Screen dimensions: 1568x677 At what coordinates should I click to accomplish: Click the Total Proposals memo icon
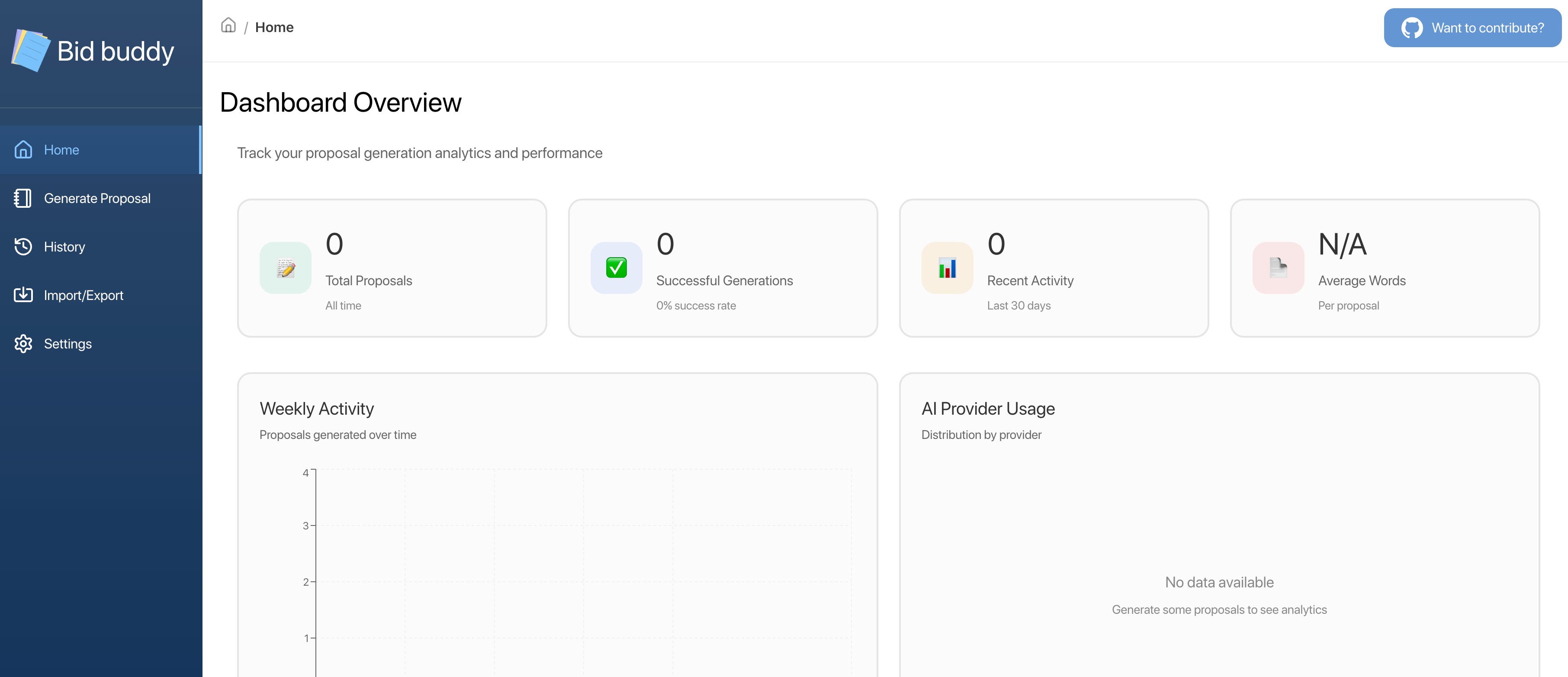(286, 268)
